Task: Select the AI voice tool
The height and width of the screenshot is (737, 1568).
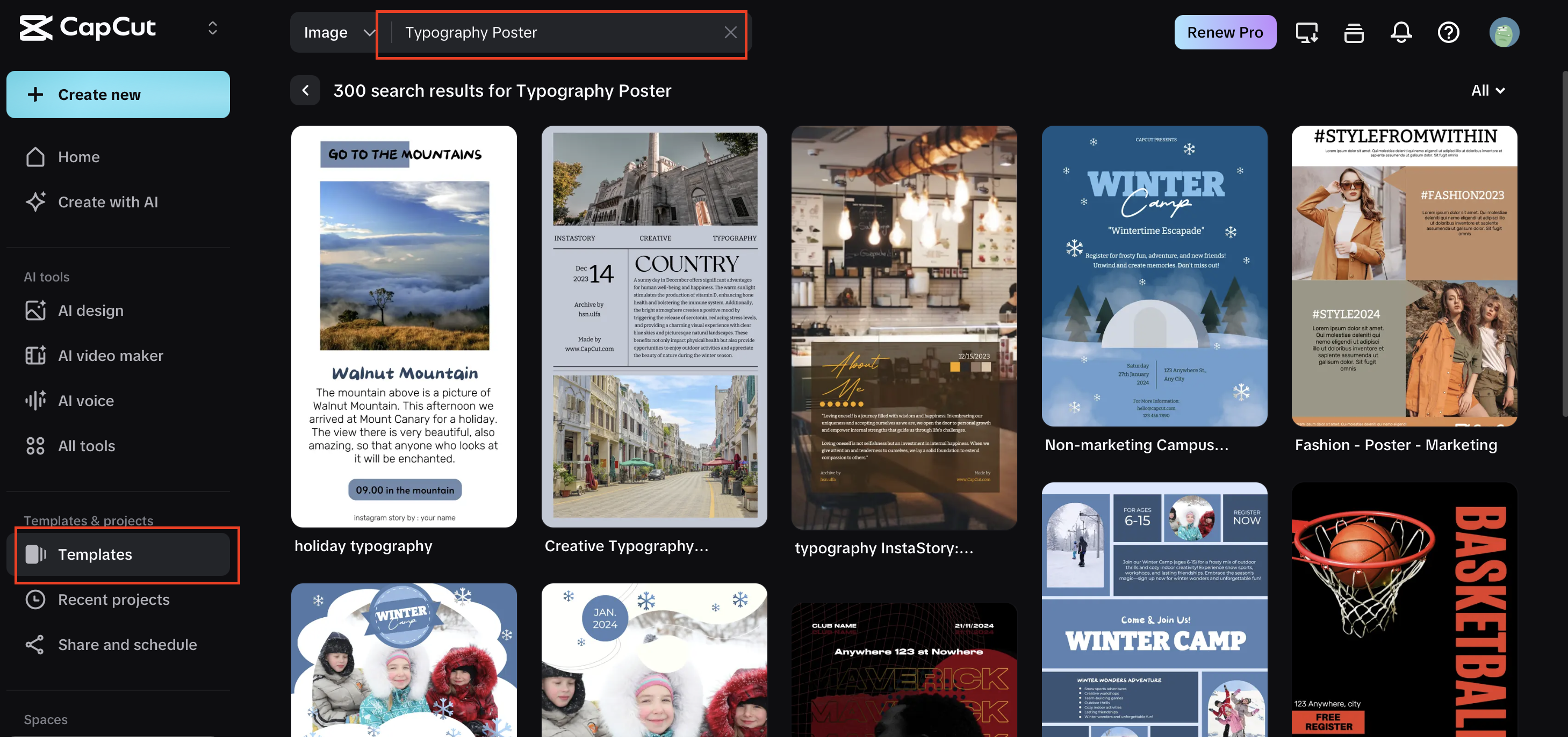Action: point(85,400)
